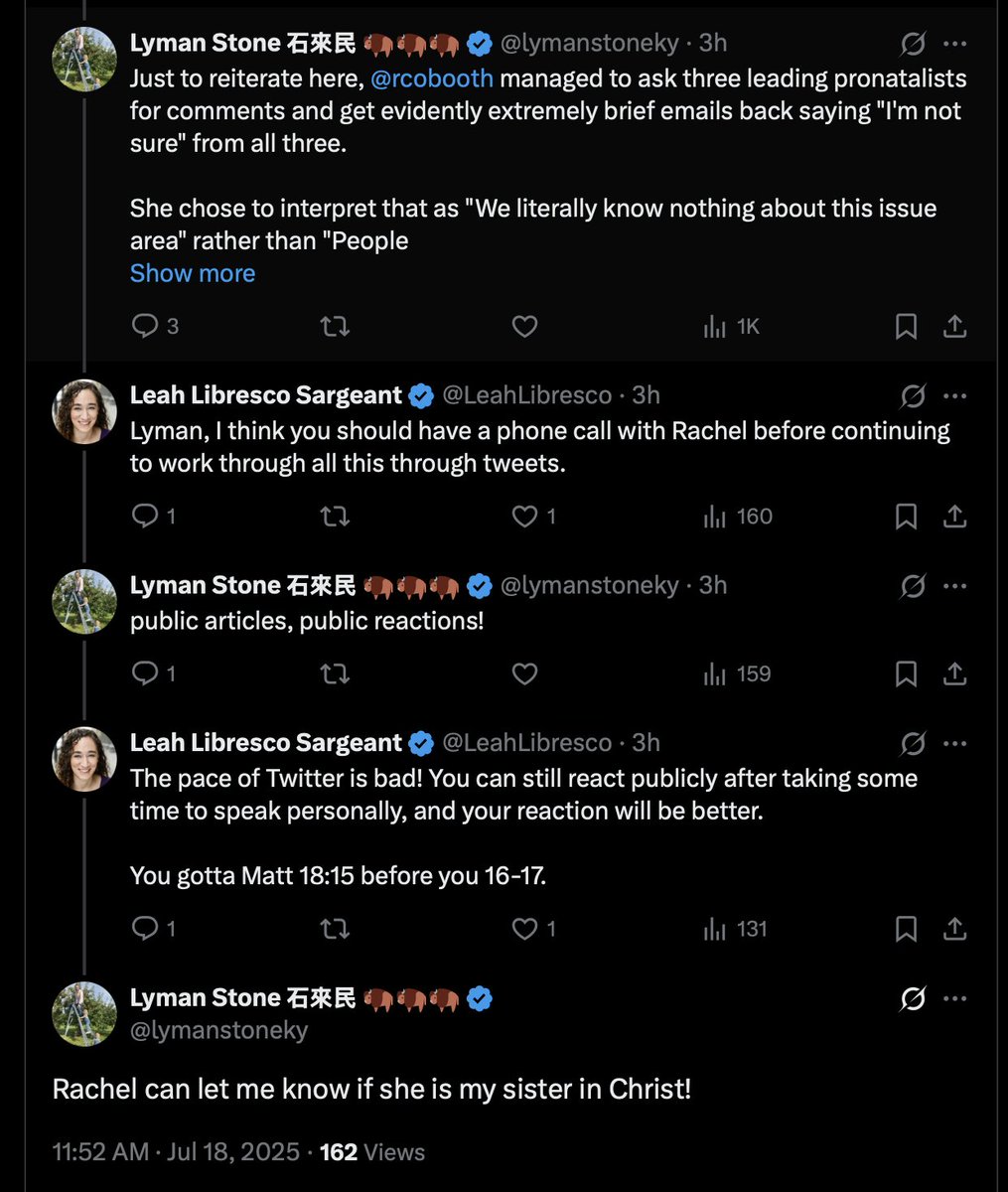Open more options on Leah's phone call tweet
Viewport: 1008px width, 1192px height.
(954, 396)
